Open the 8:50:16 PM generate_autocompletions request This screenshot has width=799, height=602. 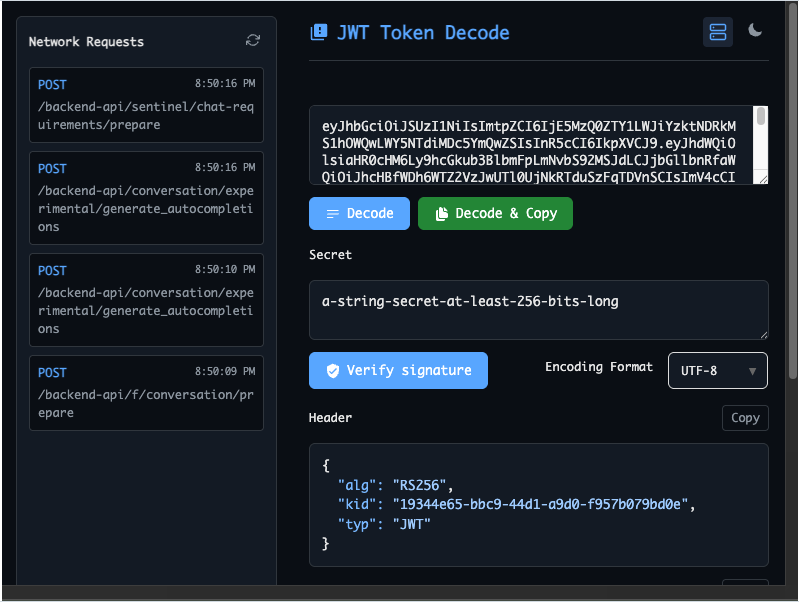pos(146,198)
